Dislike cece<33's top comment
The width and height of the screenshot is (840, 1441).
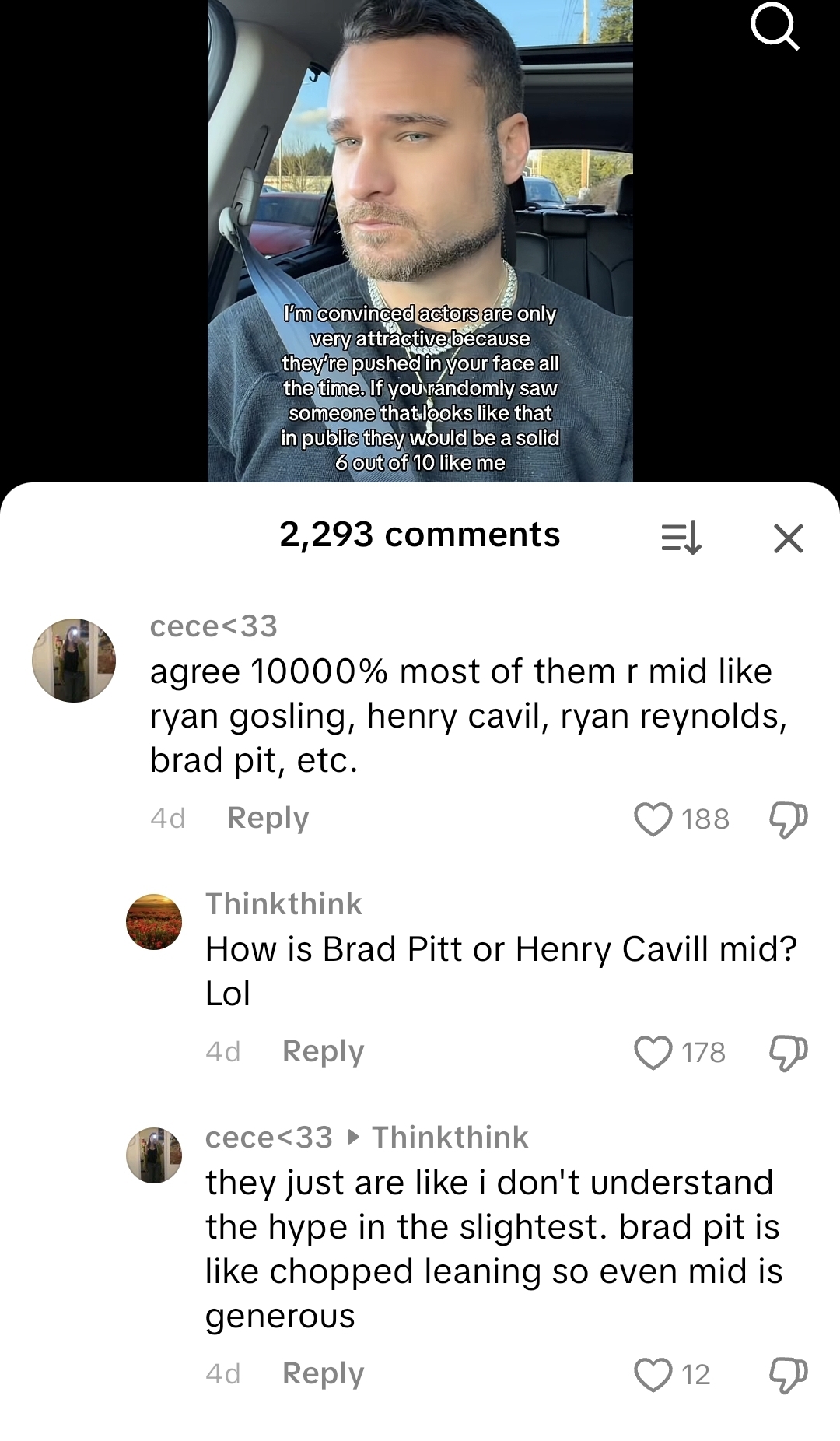[x=788, y=819]
